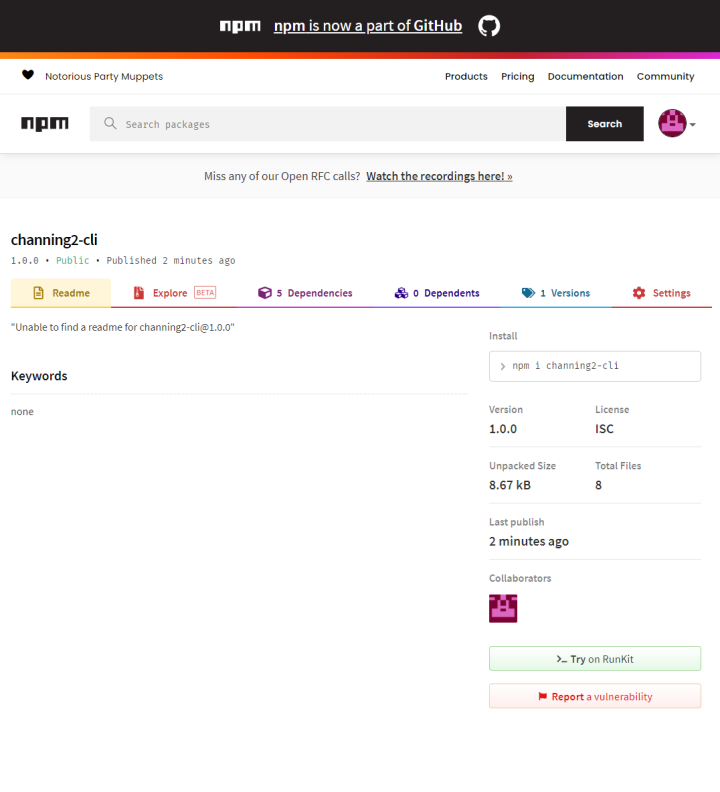Click the green 'Public' label
This screenshot has height=792, width=720.
click(72, 261)
